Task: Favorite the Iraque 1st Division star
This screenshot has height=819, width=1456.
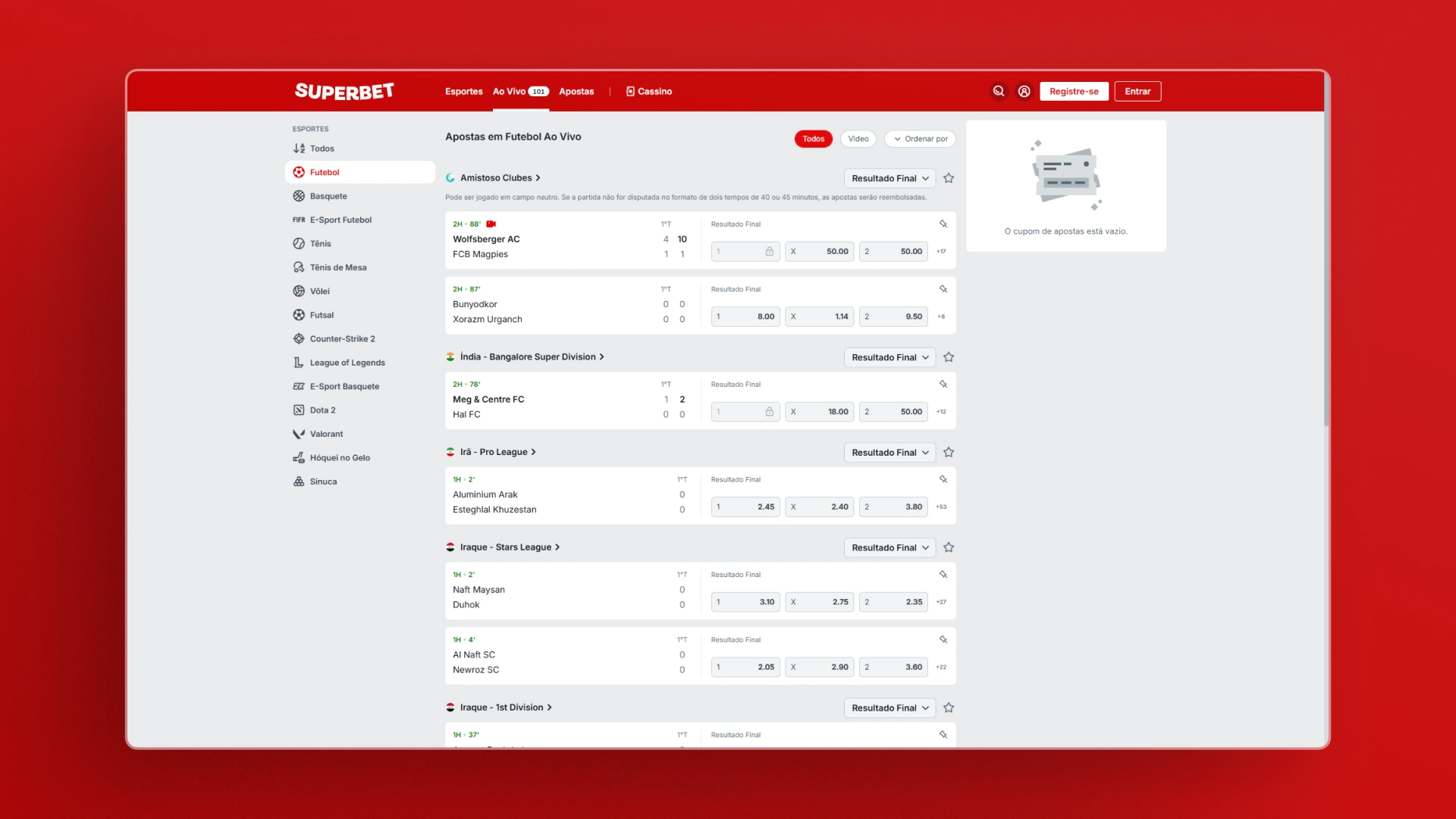Action: click(x=949, y=708)
